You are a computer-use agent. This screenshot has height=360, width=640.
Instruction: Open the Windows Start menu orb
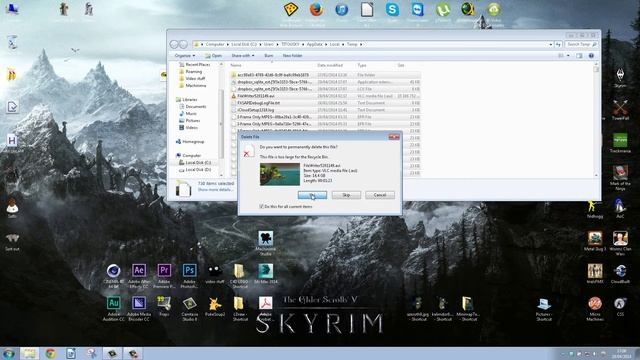click(x=9, y=353)
